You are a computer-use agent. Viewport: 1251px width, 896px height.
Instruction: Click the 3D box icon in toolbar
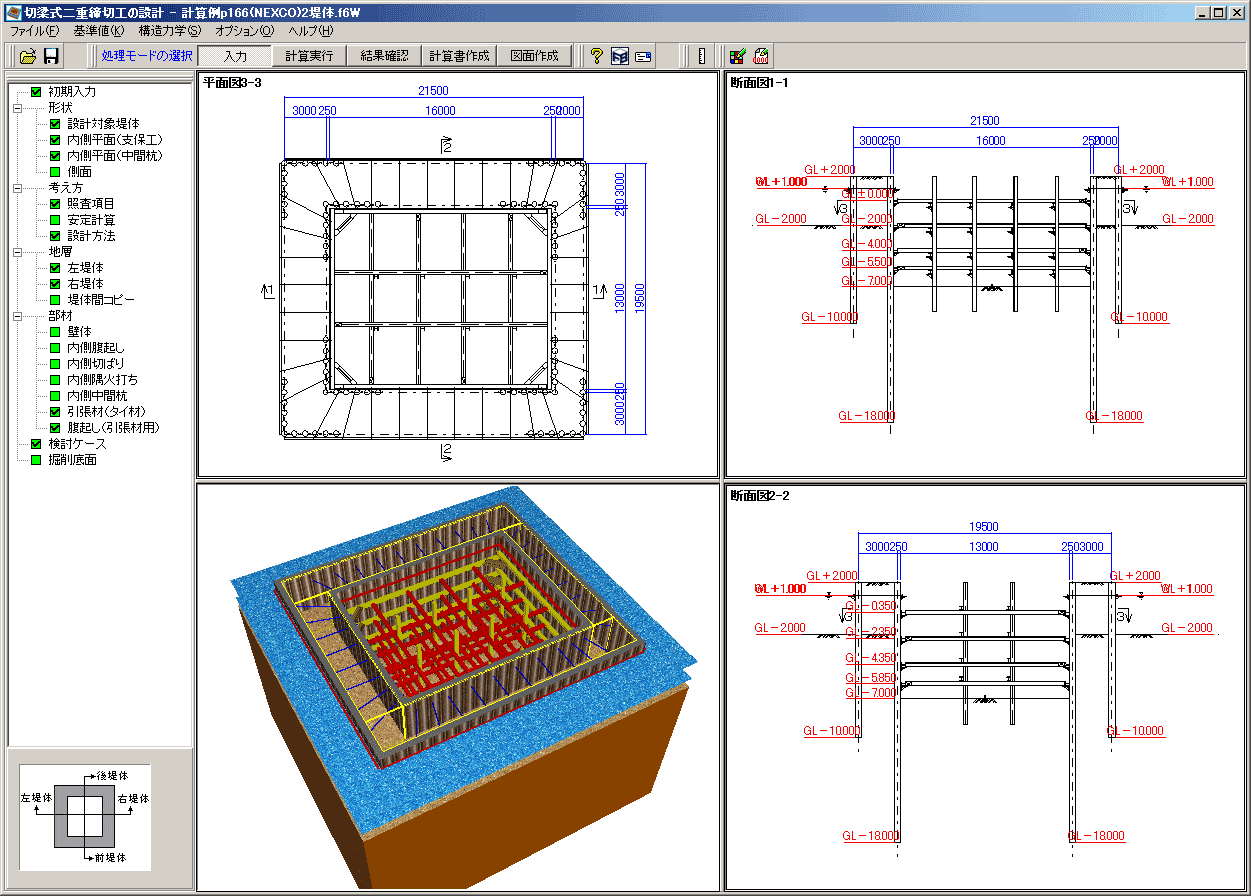pos(620,56)
